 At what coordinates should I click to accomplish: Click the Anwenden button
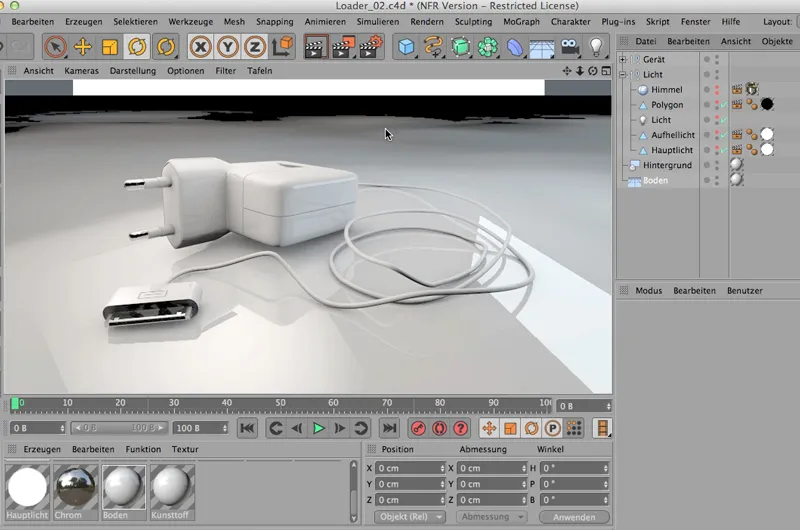tap(574, 517)
